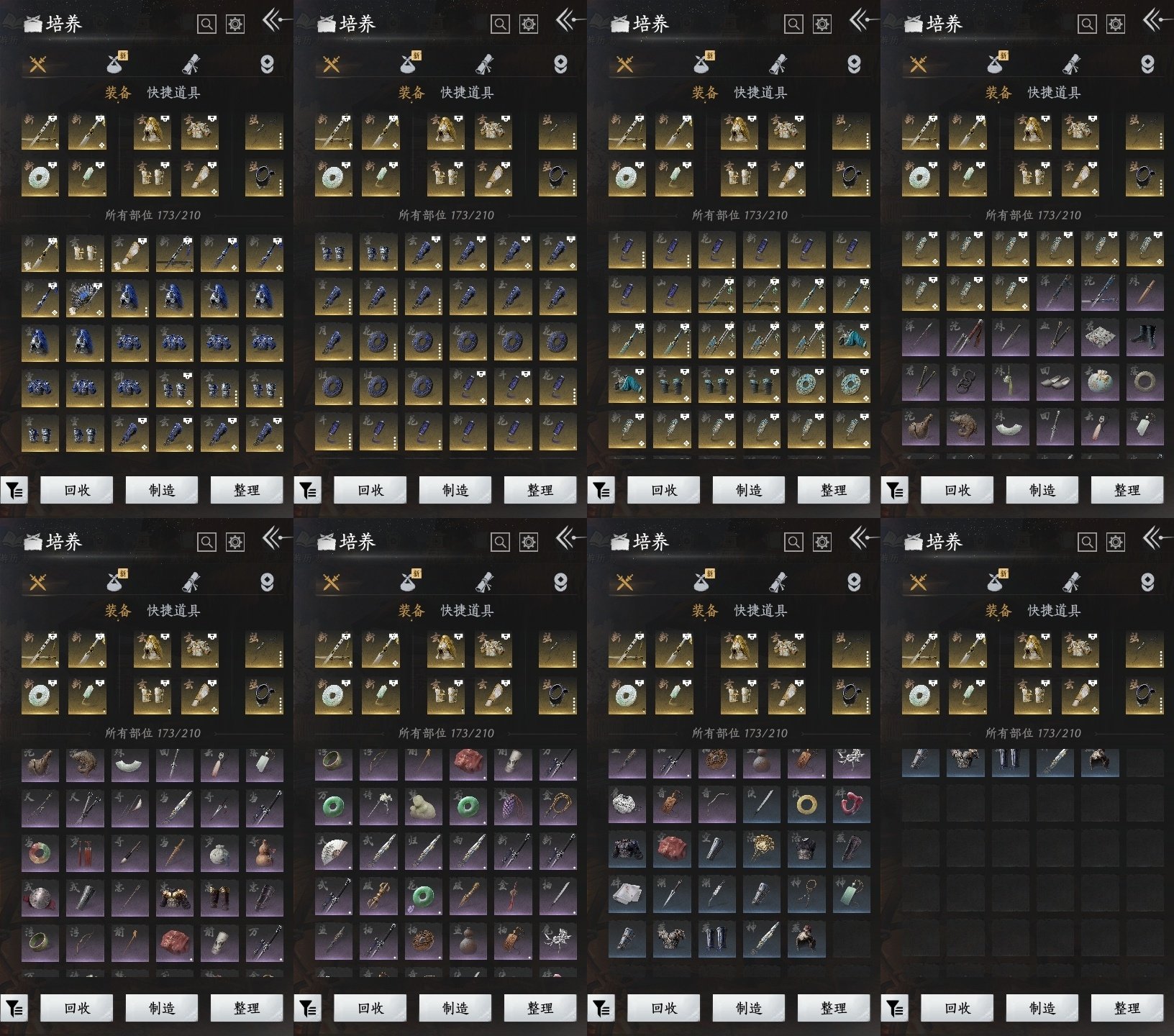This screenshot has height=1036, width=1174.
Task: Select crossed-swords category in top-left panel
Action: 38,65
